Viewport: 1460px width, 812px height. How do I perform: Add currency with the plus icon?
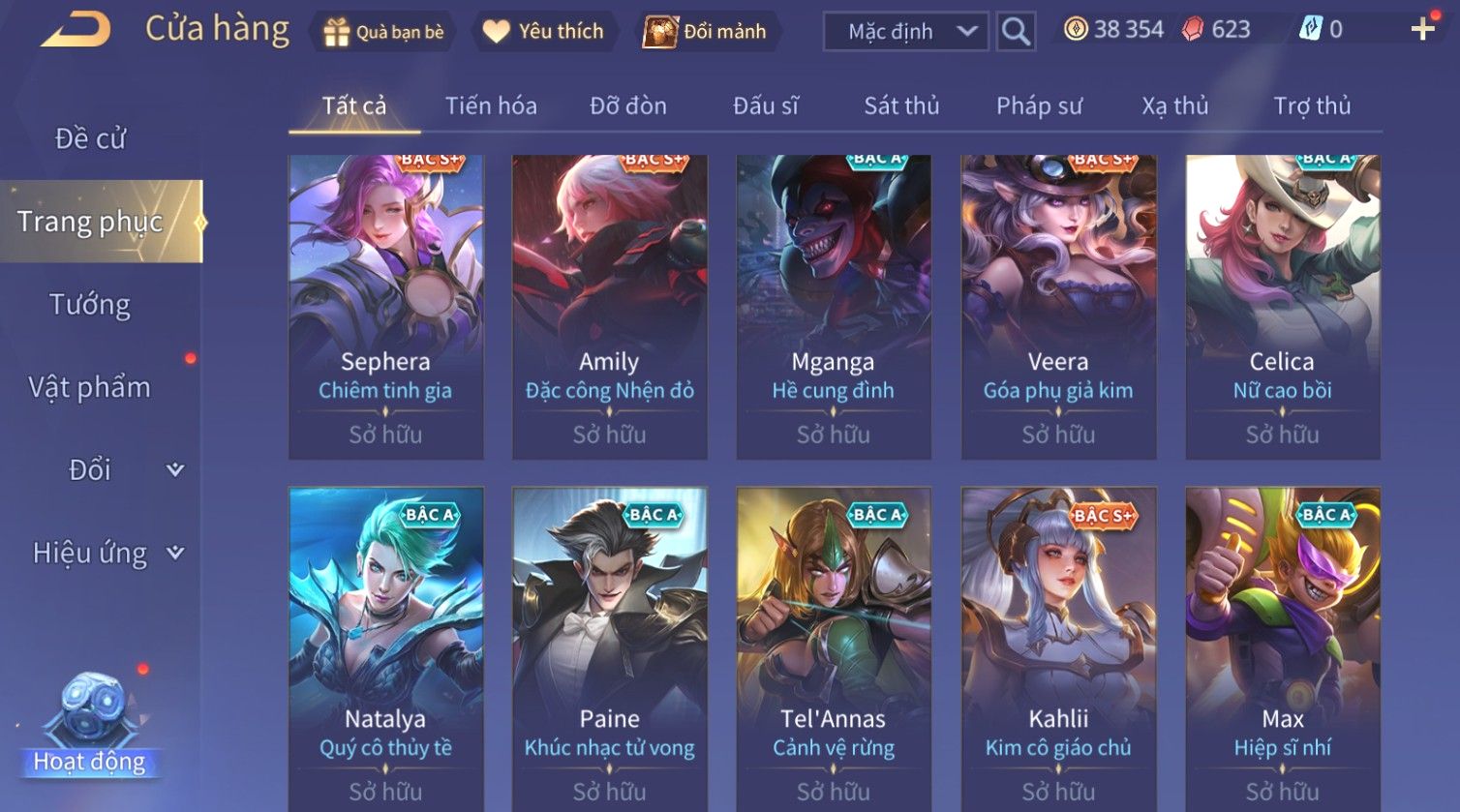coord(1422,29)
